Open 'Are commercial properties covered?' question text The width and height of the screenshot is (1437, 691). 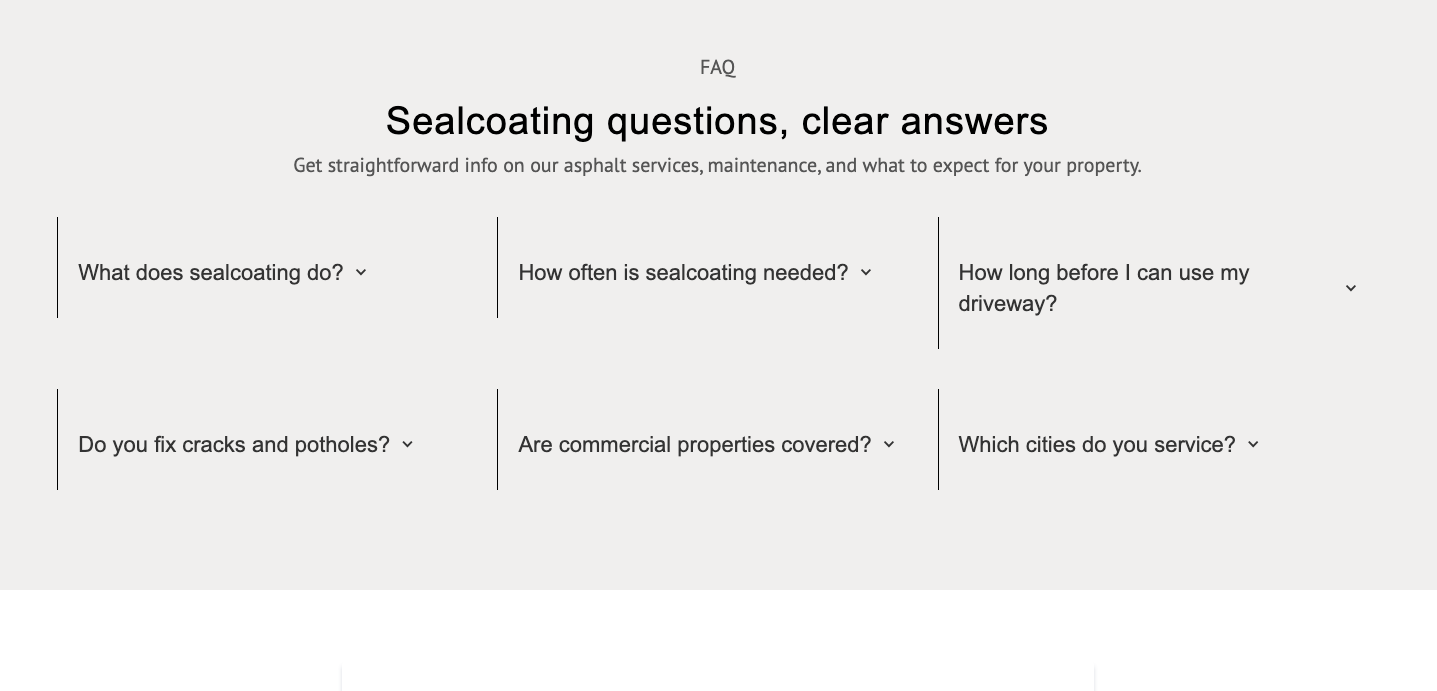coord(694,445)
